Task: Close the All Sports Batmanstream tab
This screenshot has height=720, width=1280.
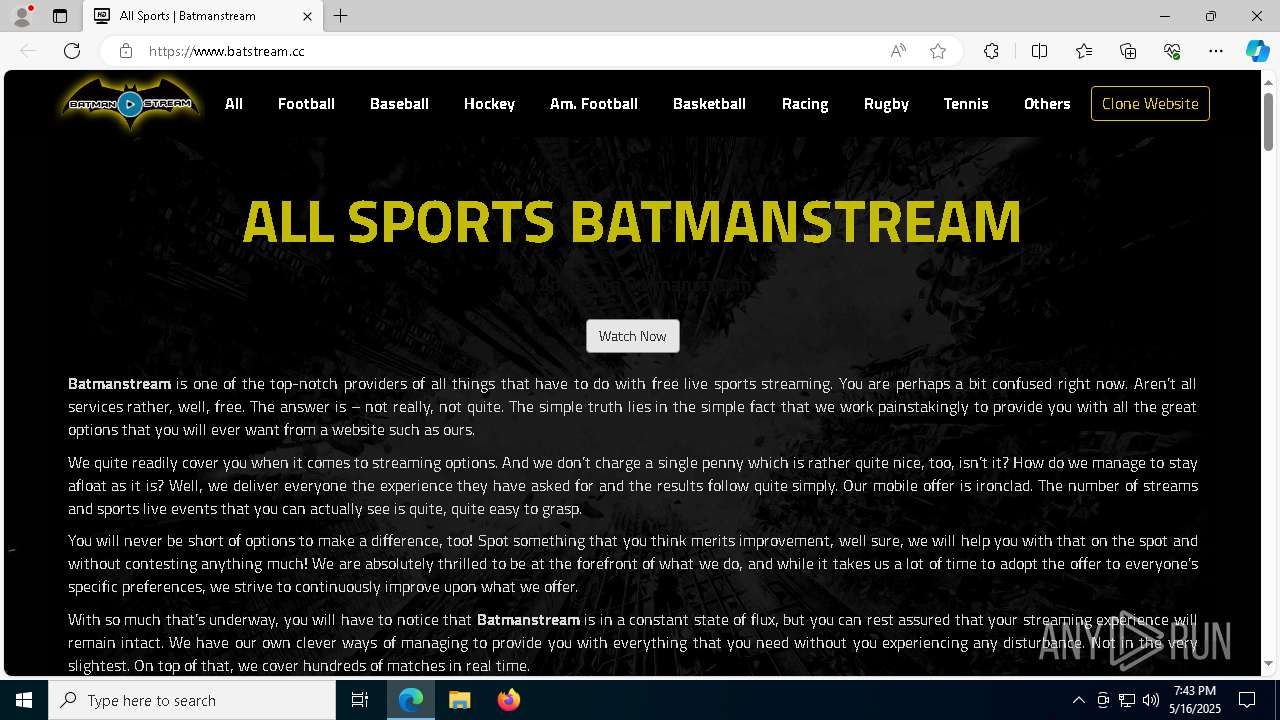Action: tap(308, 16)
